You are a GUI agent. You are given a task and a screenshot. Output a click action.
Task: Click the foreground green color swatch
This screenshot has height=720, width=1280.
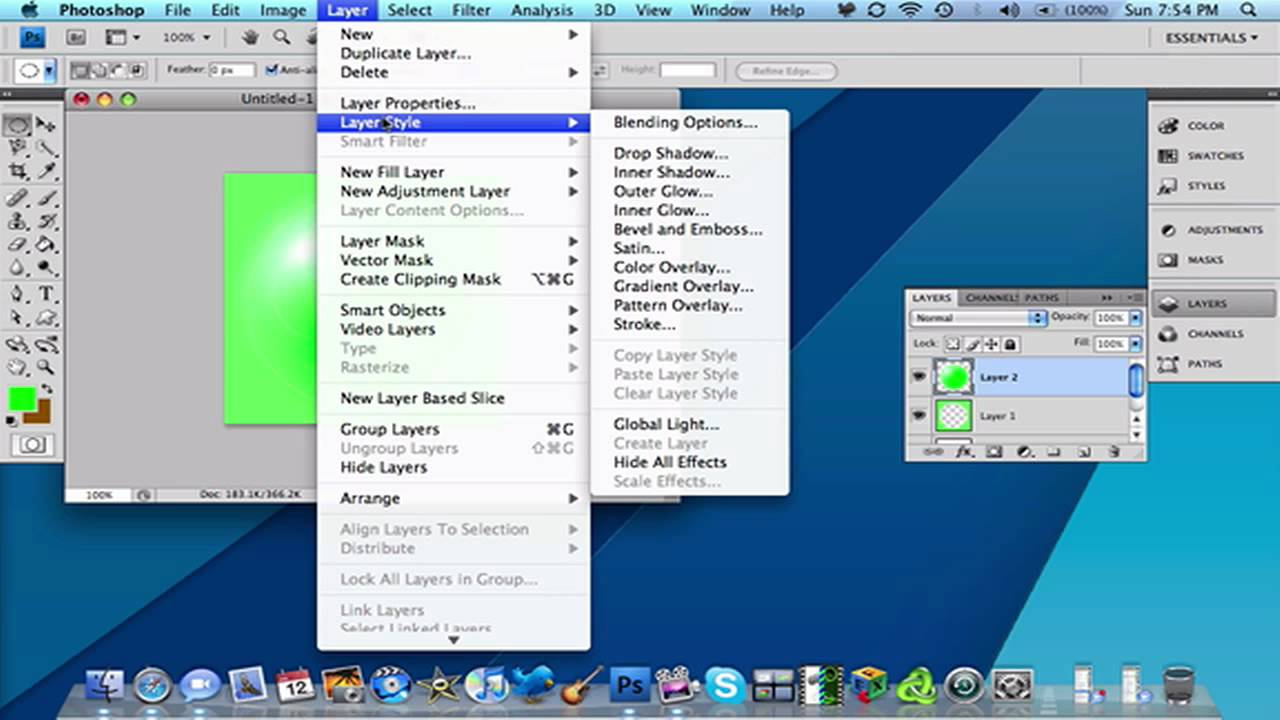click(x=20, y=399)
